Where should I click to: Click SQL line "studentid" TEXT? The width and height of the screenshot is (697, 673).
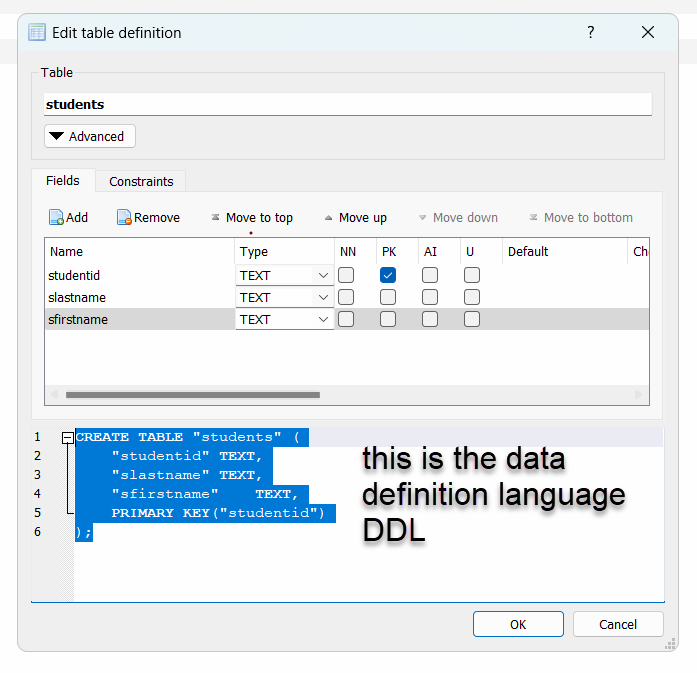point(187,457)
